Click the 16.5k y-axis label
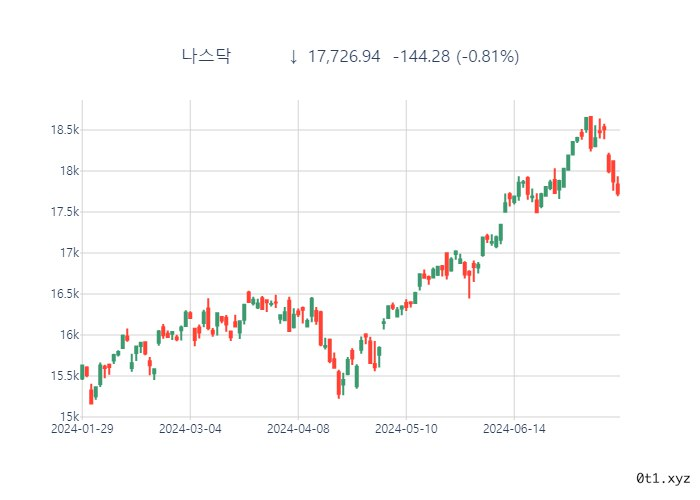The height and width of the screenshot is (500, 700). click(x=65, y=294)
